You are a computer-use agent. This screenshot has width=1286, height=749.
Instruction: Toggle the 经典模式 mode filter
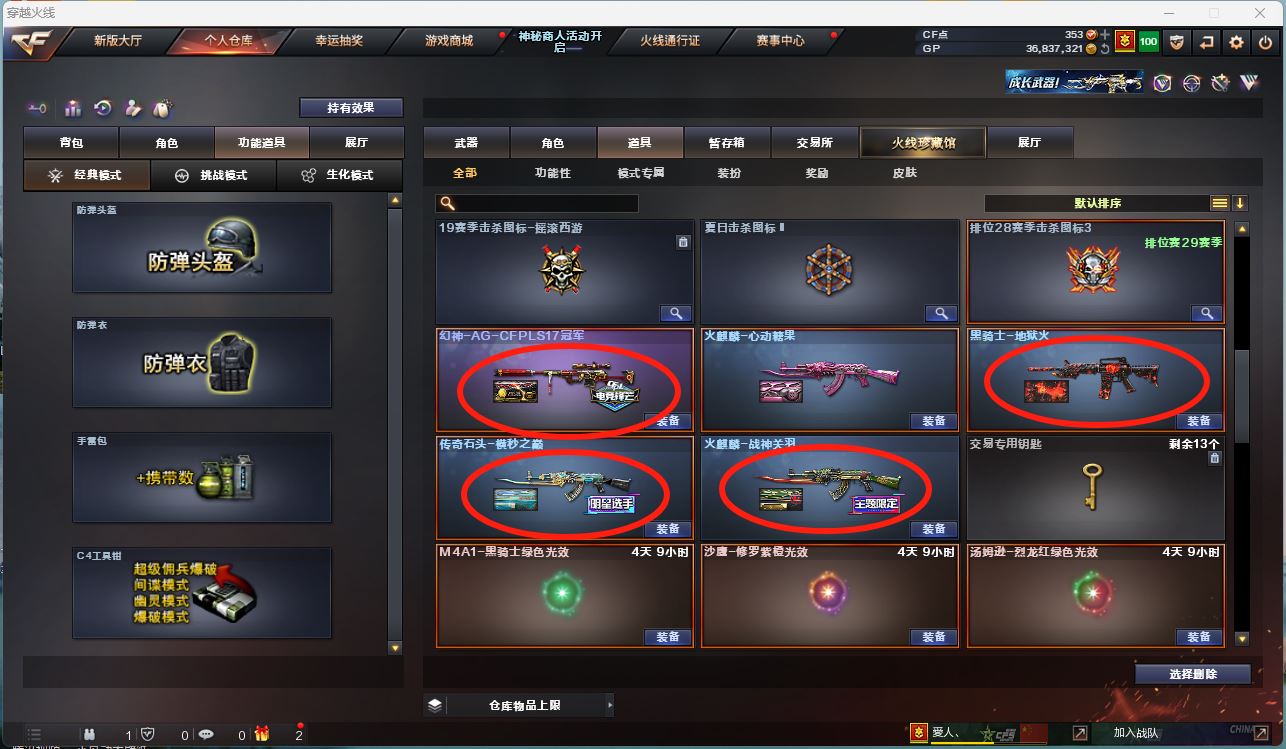coord(87,175)
